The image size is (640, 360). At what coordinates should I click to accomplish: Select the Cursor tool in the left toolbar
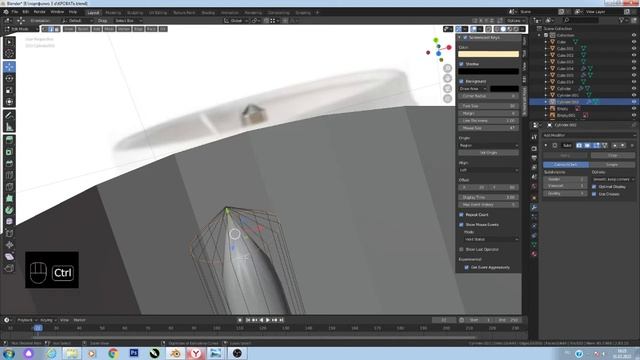click(x=9, y=53)
